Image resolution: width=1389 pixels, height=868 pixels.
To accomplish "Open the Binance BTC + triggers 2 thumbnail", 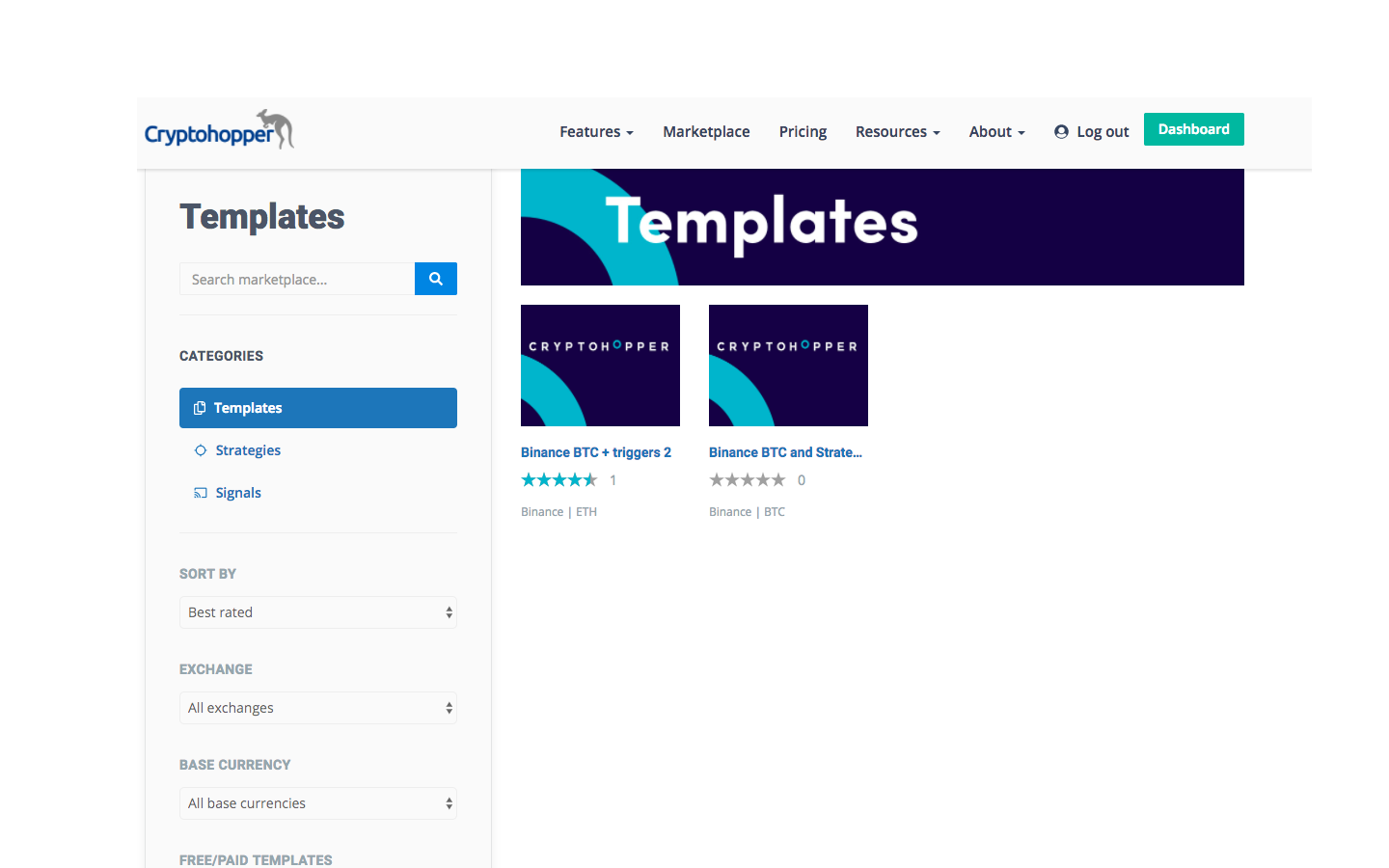I will pyautogui.click(x=600, y=366).
